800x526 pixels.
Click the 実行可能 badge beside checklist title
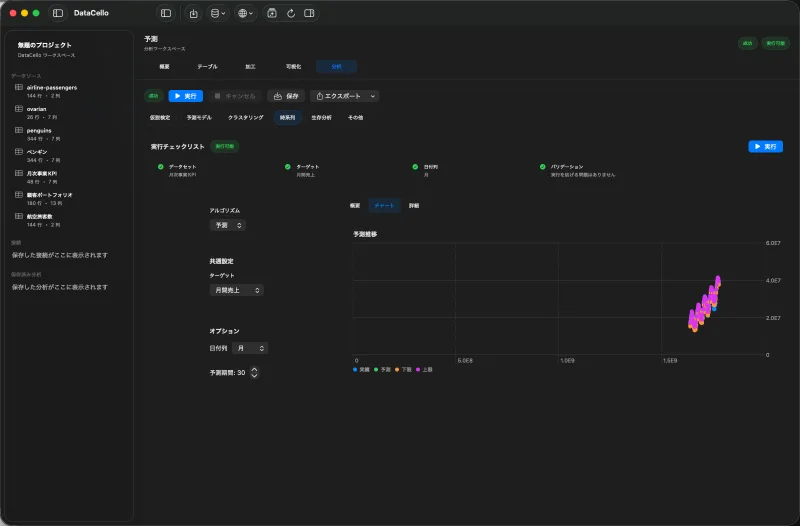[x=224, y=146]
